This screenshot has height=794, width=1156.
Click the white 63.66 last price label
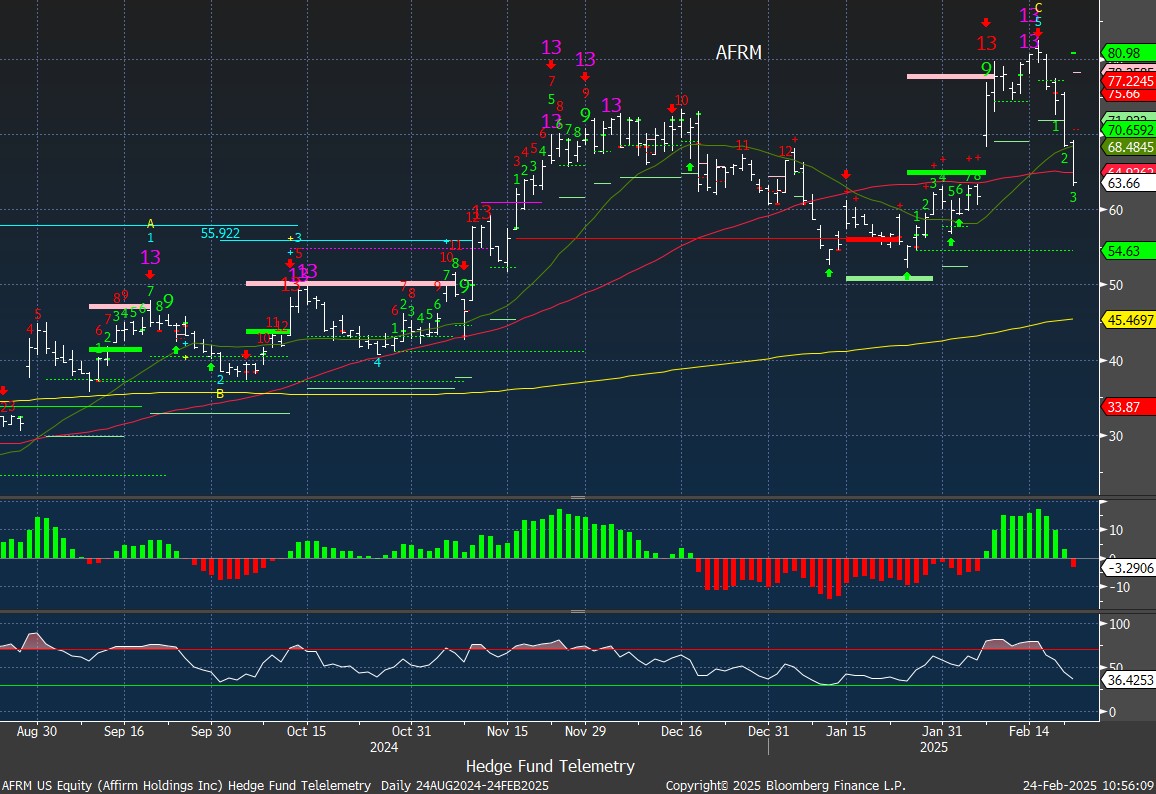point(1127,184)
